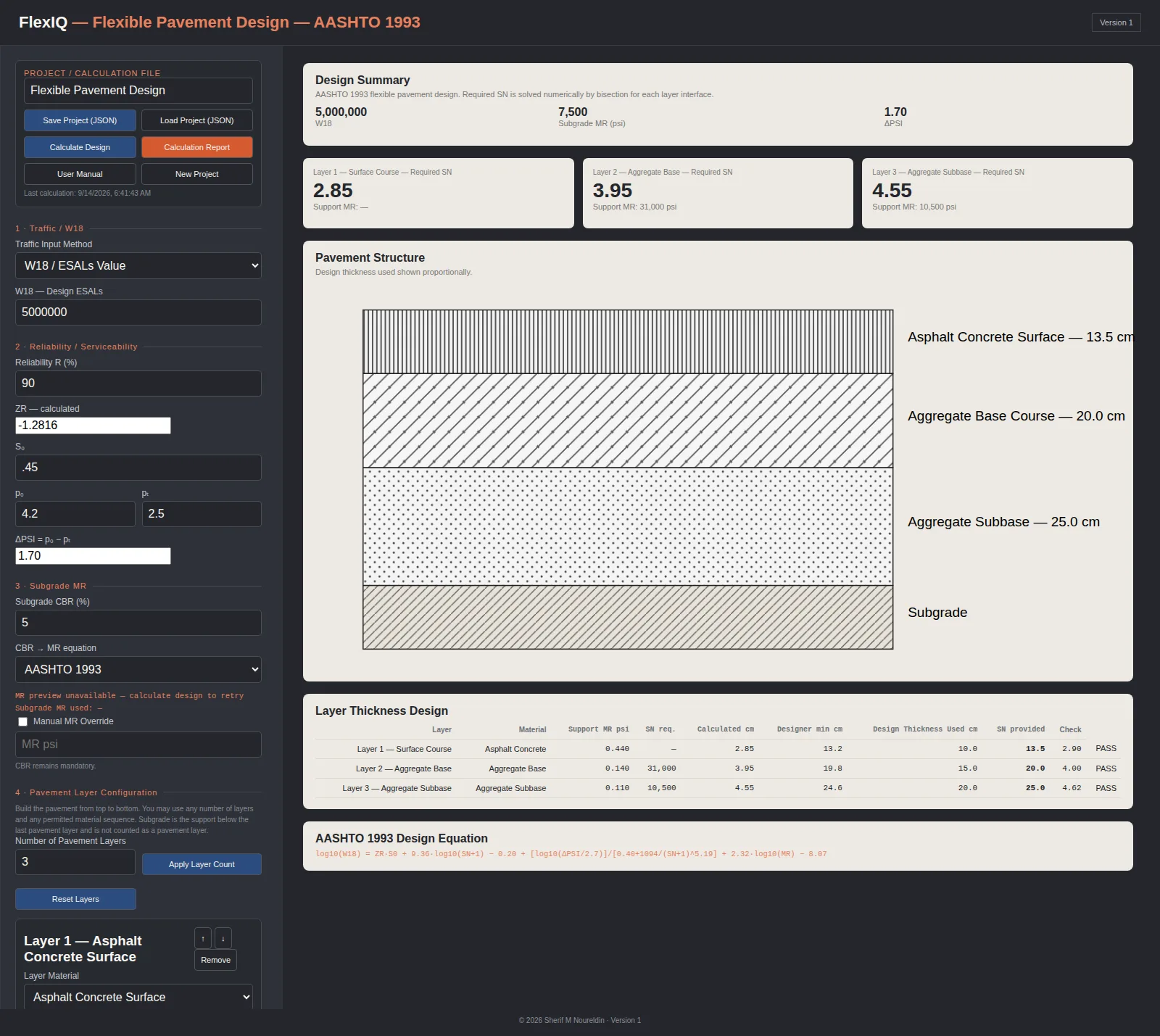Open CBR to MR equation dropdown
This screenshot has width=1160, height=1036.
click(138, 669)
